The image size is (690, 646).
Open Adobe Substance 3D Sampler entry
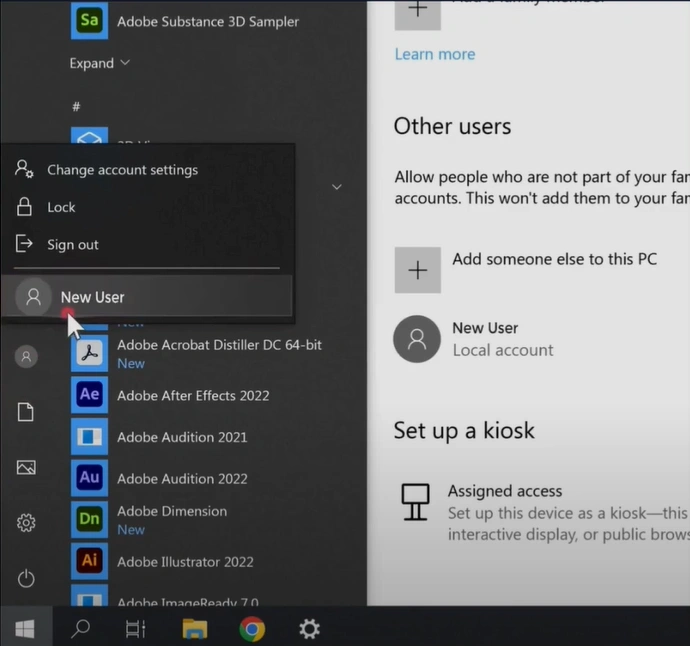pyautogui.click(x=208, y=22)
